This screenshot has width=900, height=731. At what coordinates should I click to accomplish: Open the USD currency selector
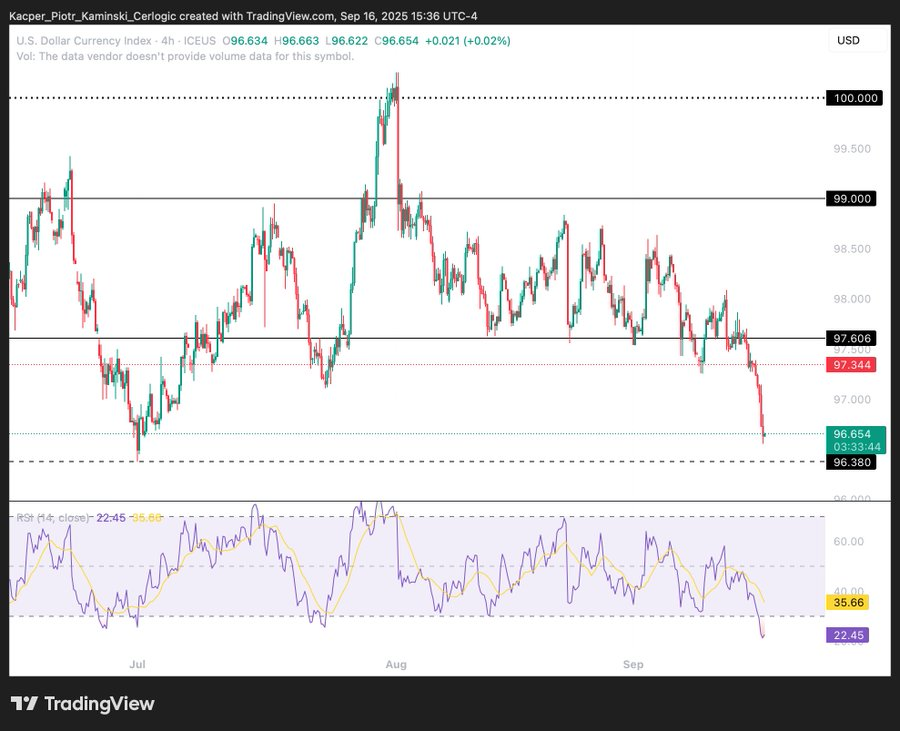(847, 41)
